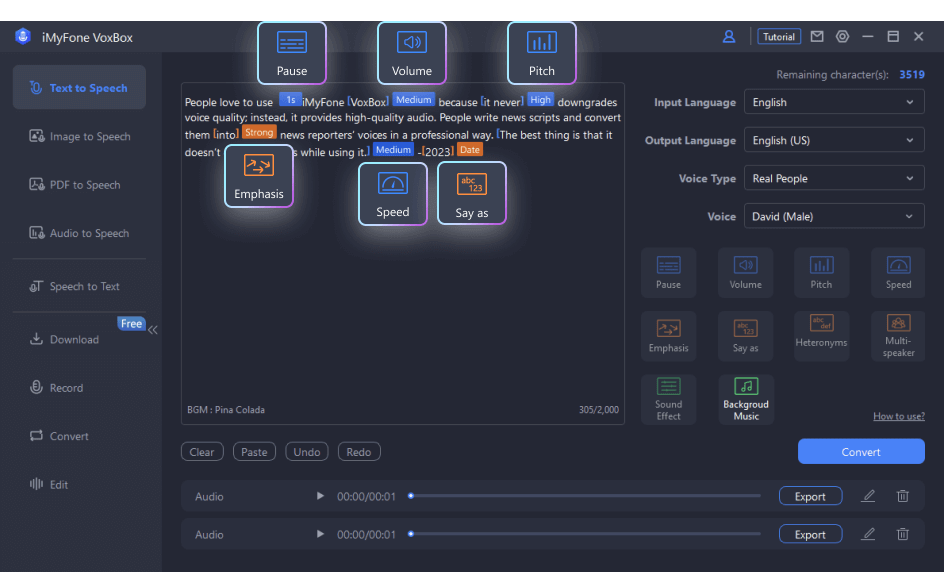Collapse the sidebar with the double chevron
Viewport: 944px width, 572px height.
click(153, 330)
